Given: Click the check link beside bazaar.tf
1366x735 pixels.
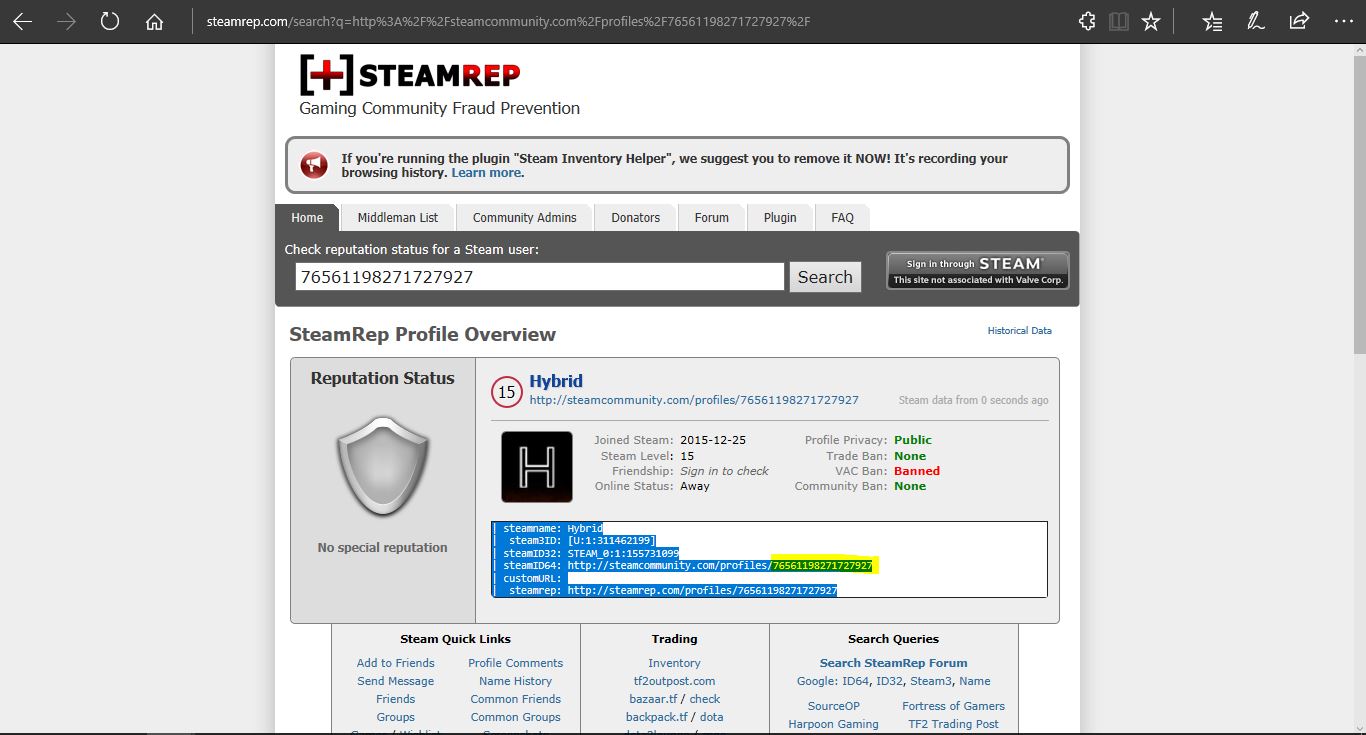Looking at the screenshot, I should click(705, 699).
